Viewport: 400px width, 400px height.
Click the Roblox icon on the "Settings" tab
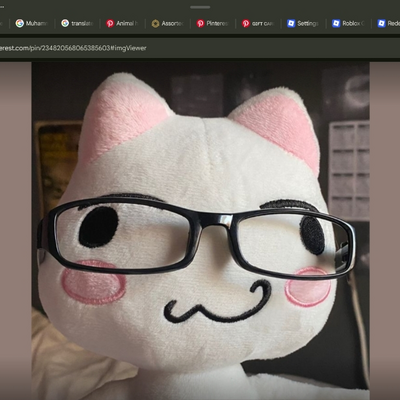291,23
